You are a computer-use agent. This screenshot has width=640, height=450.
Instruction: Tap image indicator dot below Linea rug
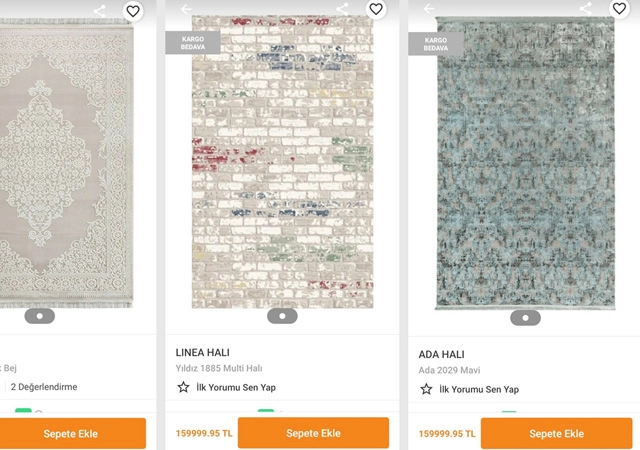[x=282, y=316]
